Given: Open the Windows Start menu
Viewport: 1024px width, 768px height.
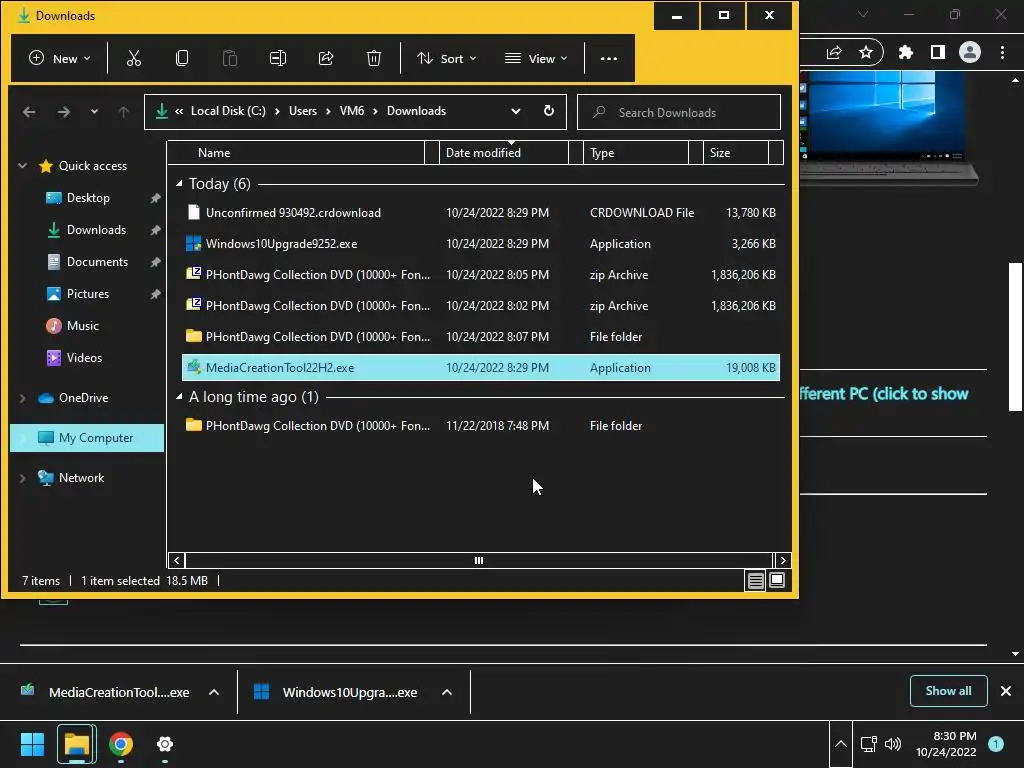Looking at the screenshot, I should click(32, 744).
